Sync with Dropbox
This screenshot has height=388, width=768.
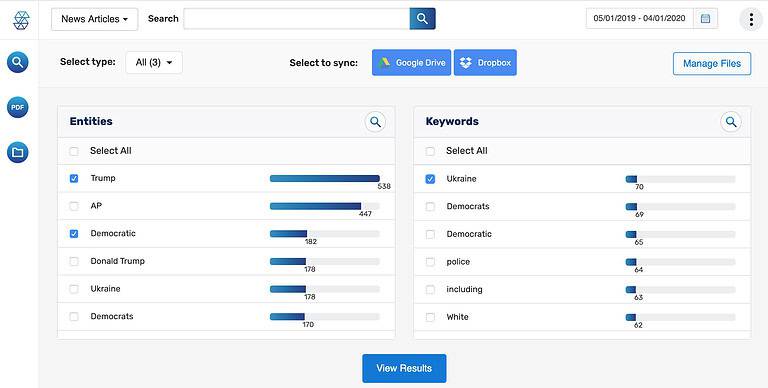485,63
